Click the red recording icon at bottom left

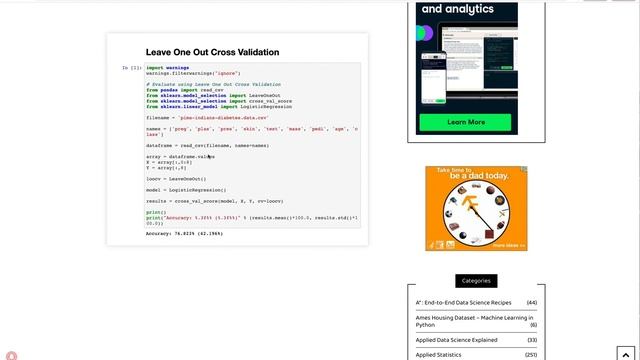pos(11,356)
